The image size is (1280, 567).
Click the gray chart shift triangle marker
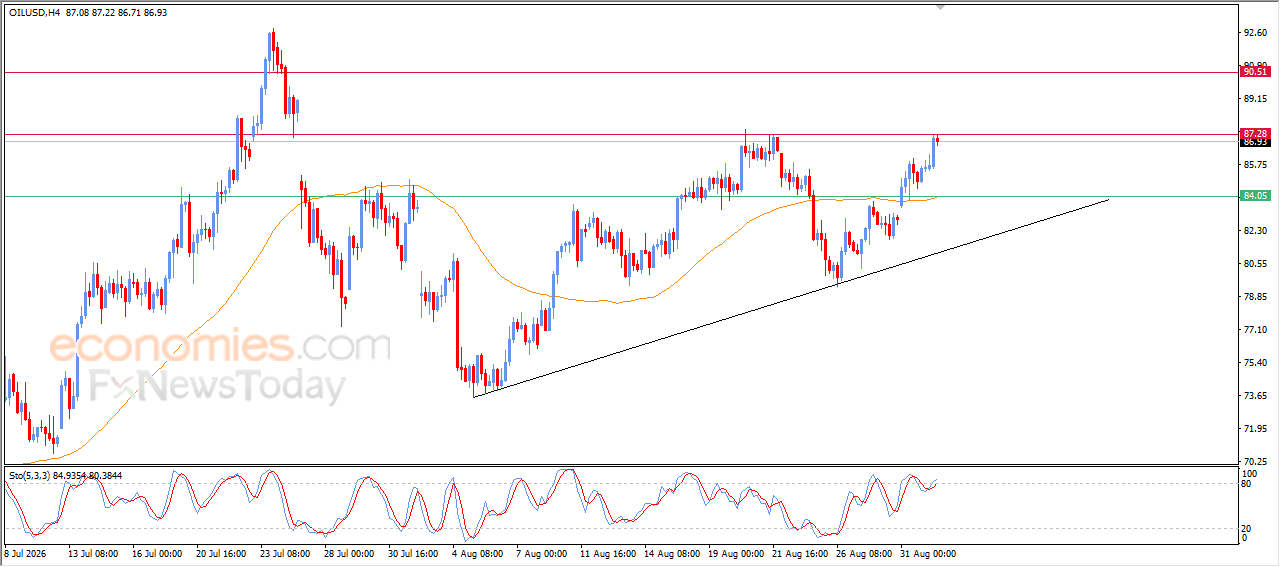(940, 7)
